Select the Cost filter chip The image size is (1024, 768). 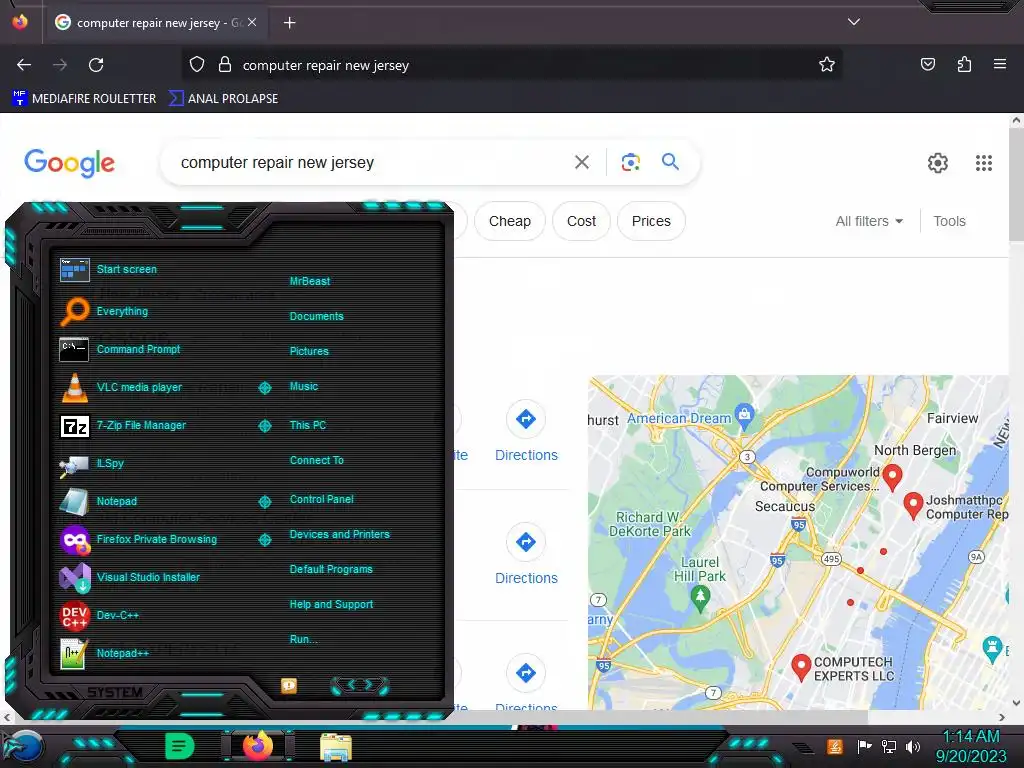581,221
